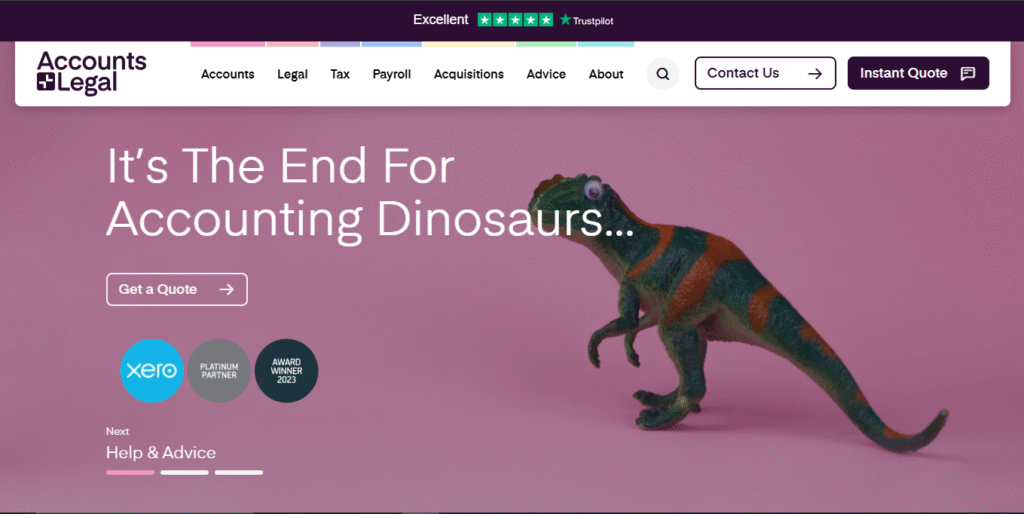
Task: Select the third slide indicator bar
Action: pos(239,472)
